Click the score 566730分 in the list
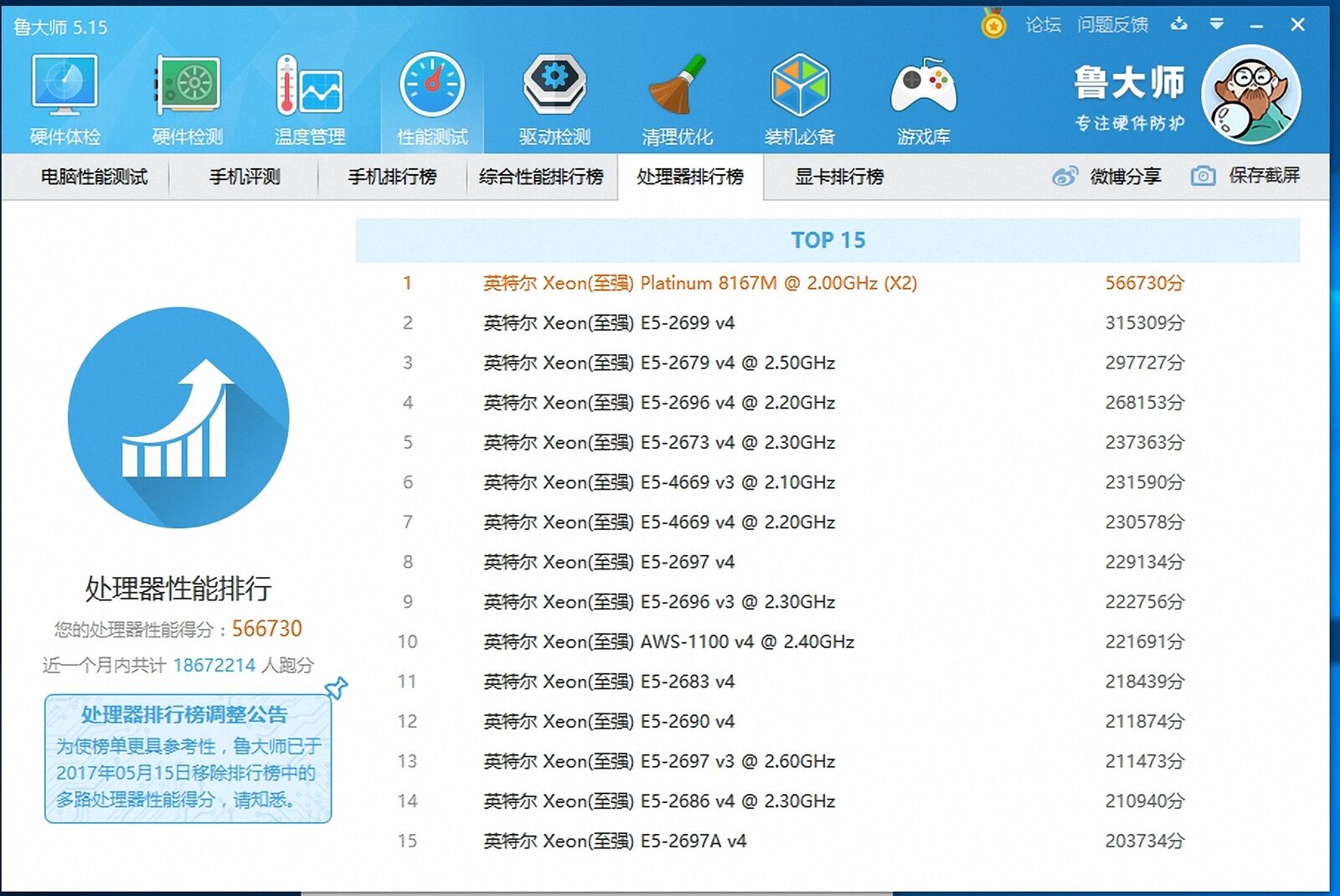The image size is (1340, 896). pos(1144,283)
